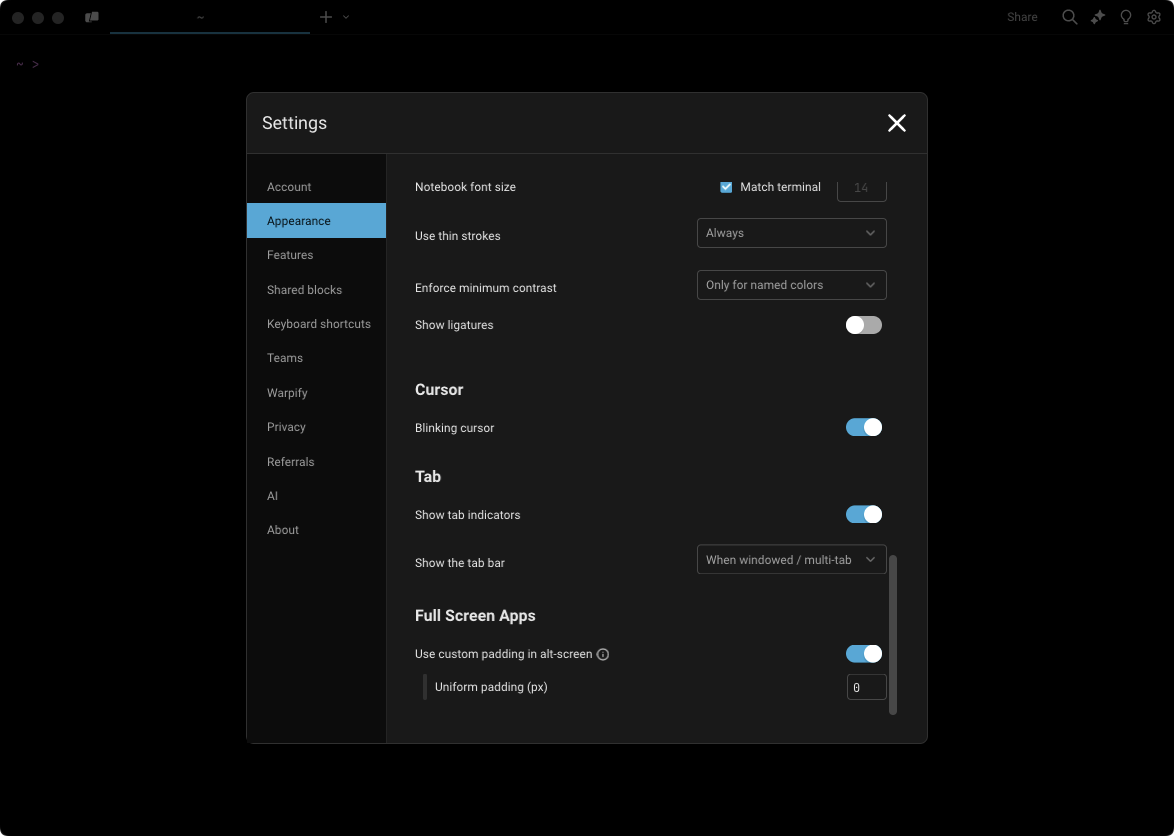1174x836 pixels.
Task: Turn off Show tab indicators
Action: point(863,514)
